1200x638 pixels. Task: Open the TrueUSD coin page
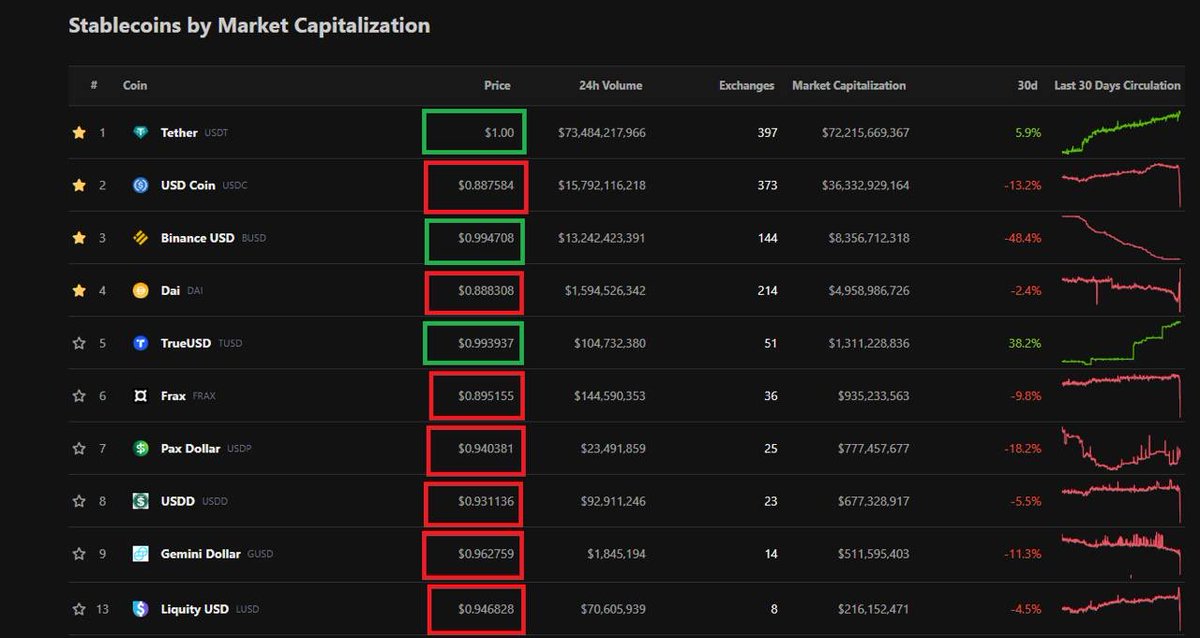coord(187,343)
